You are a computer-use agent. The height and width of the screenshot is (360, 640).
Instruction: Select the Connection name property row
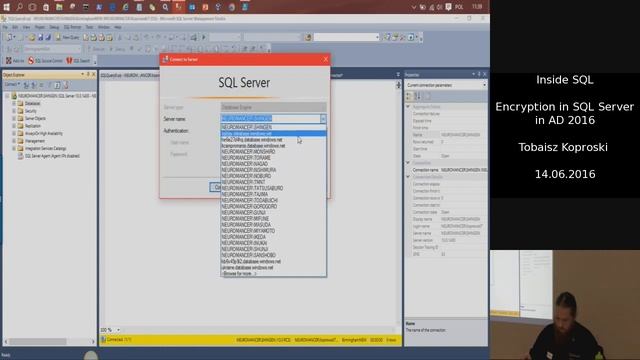pos(449,170)
